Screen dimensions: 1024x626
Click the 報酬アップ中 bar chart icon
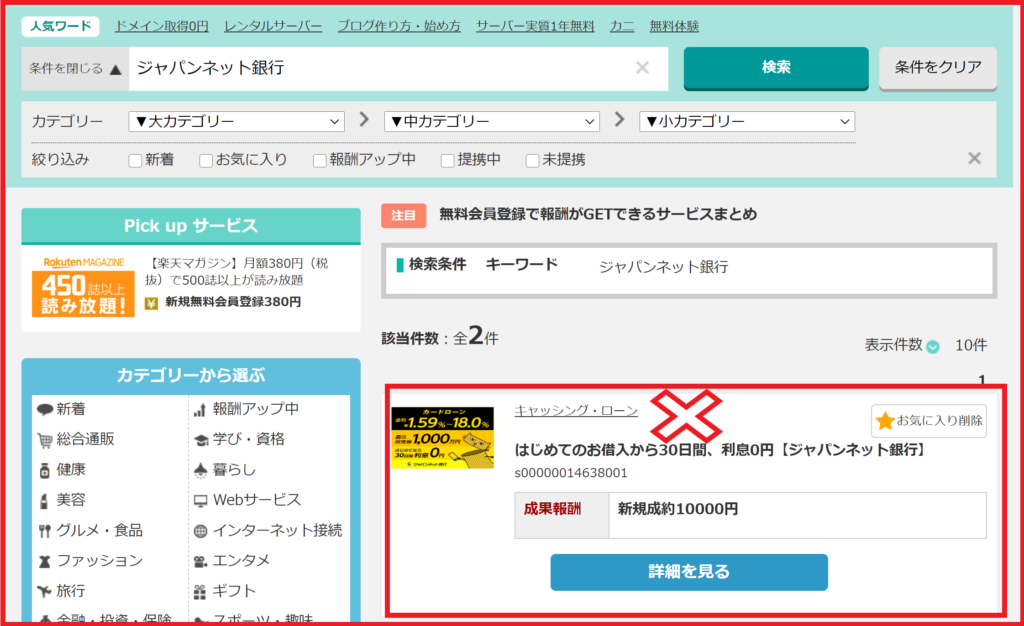[200, 410]
